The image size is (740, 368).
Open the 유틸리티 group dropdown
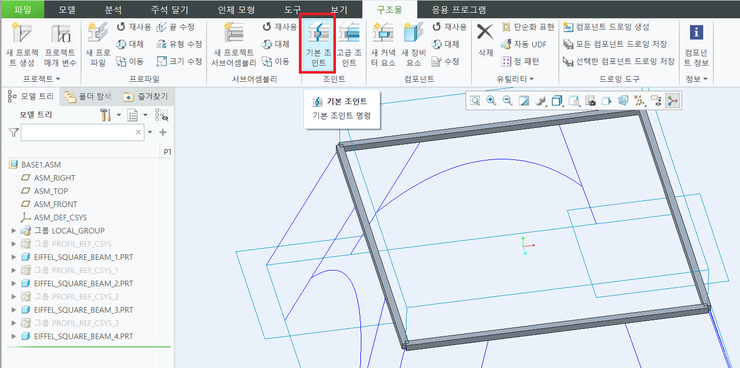517,78
